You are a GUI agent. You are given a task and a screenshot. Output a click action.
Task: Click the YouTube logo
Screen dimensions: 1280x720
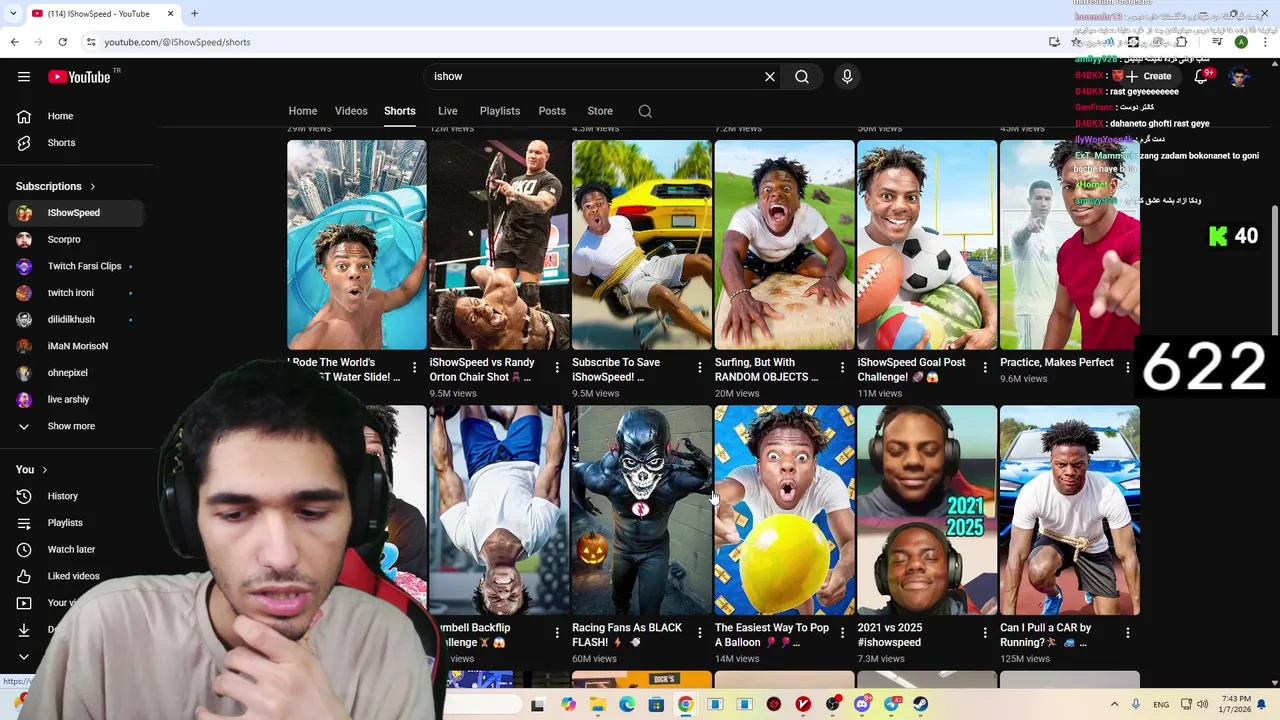[x=79, y=77]
